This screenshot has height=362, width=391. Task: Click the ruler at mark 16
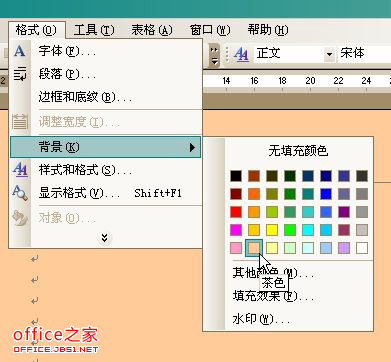click(254, 81)
